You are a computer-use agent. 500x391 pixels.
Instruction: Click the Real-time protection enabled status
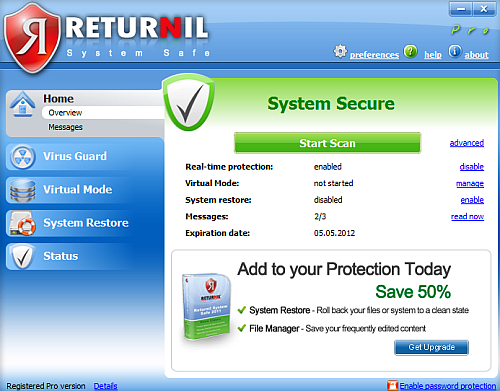pyautogui.click(x=328, y=167)
